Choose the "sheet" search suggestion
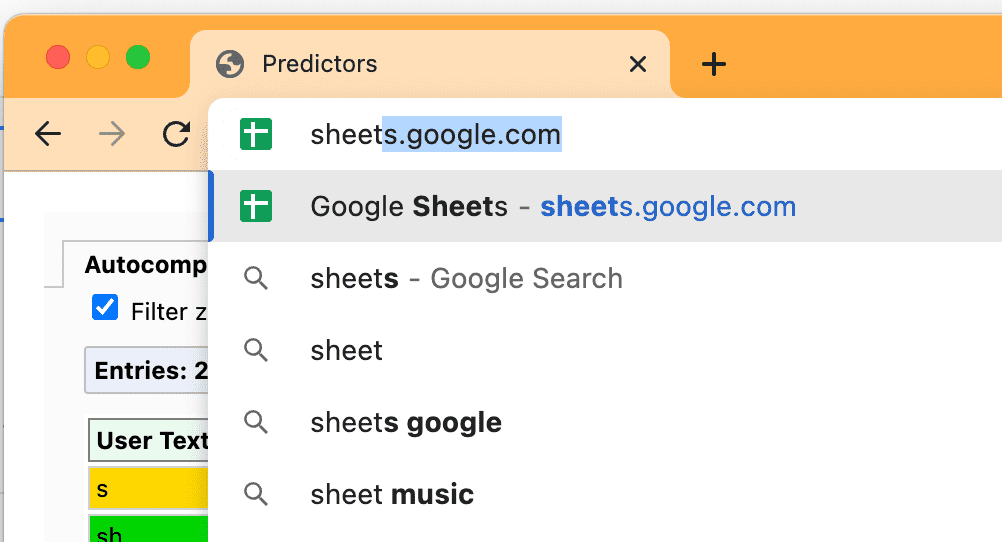This screenshot has width=1002, height=542. 347,351
